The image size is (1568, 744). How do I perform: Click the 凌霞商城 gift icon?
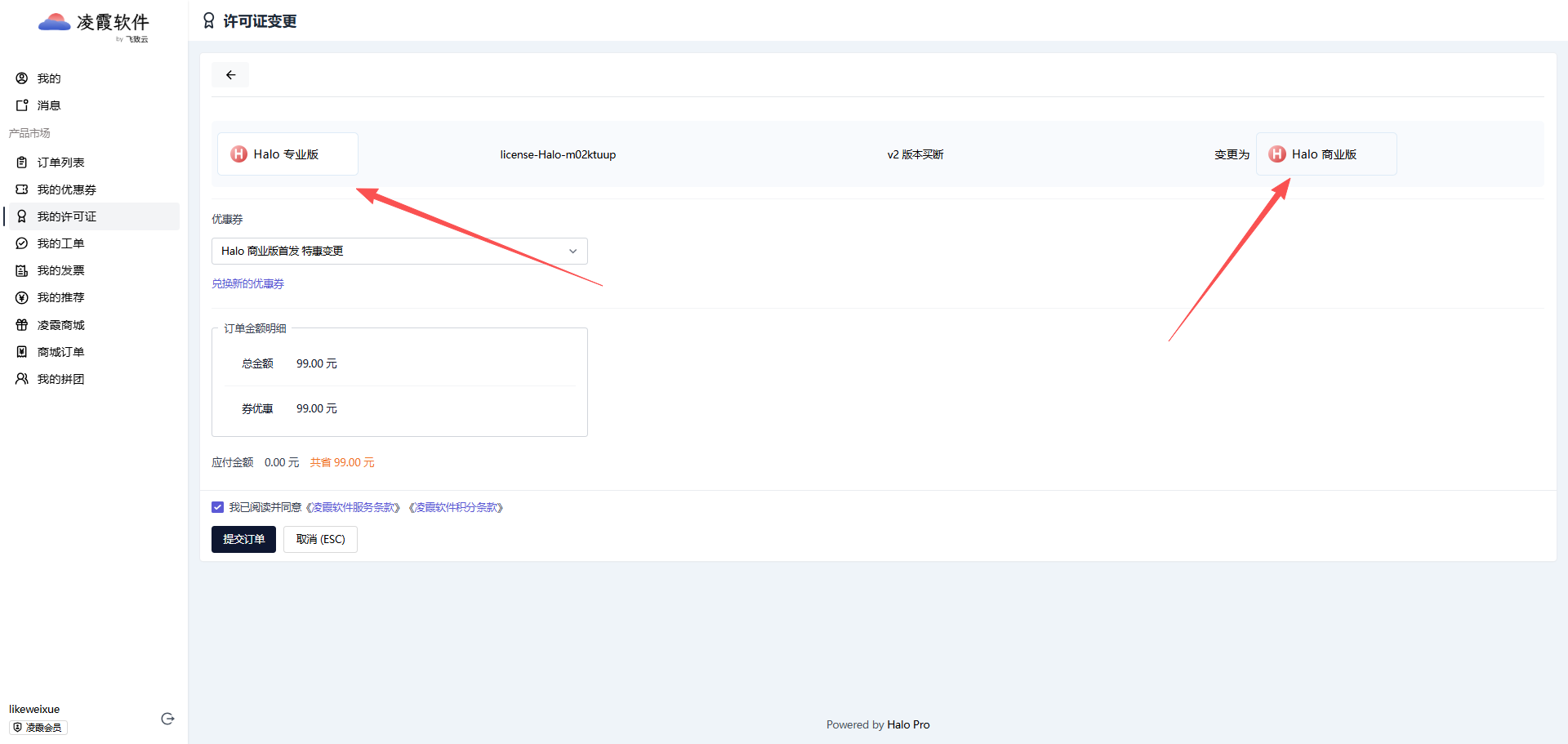(x=22, y=325)
